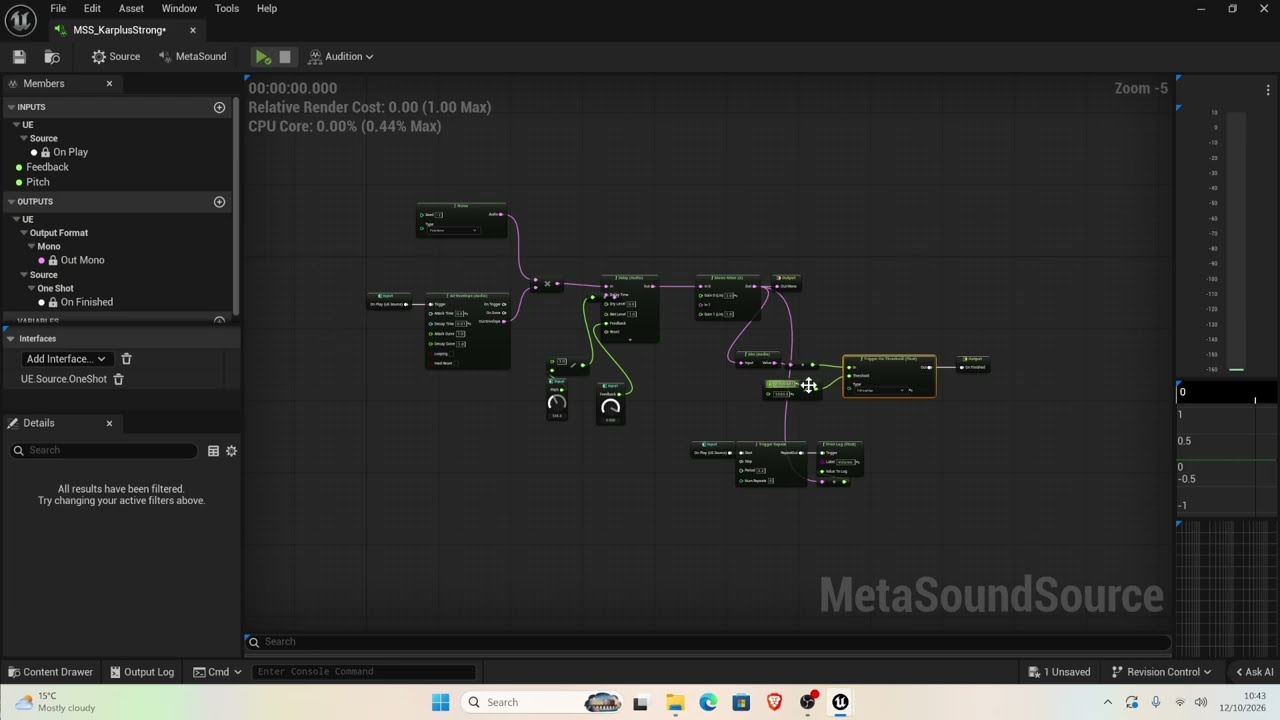Open Noise node Type dropdown
Screen dimensions: 1280x720
pyautogui.click(x=452, y=231)
